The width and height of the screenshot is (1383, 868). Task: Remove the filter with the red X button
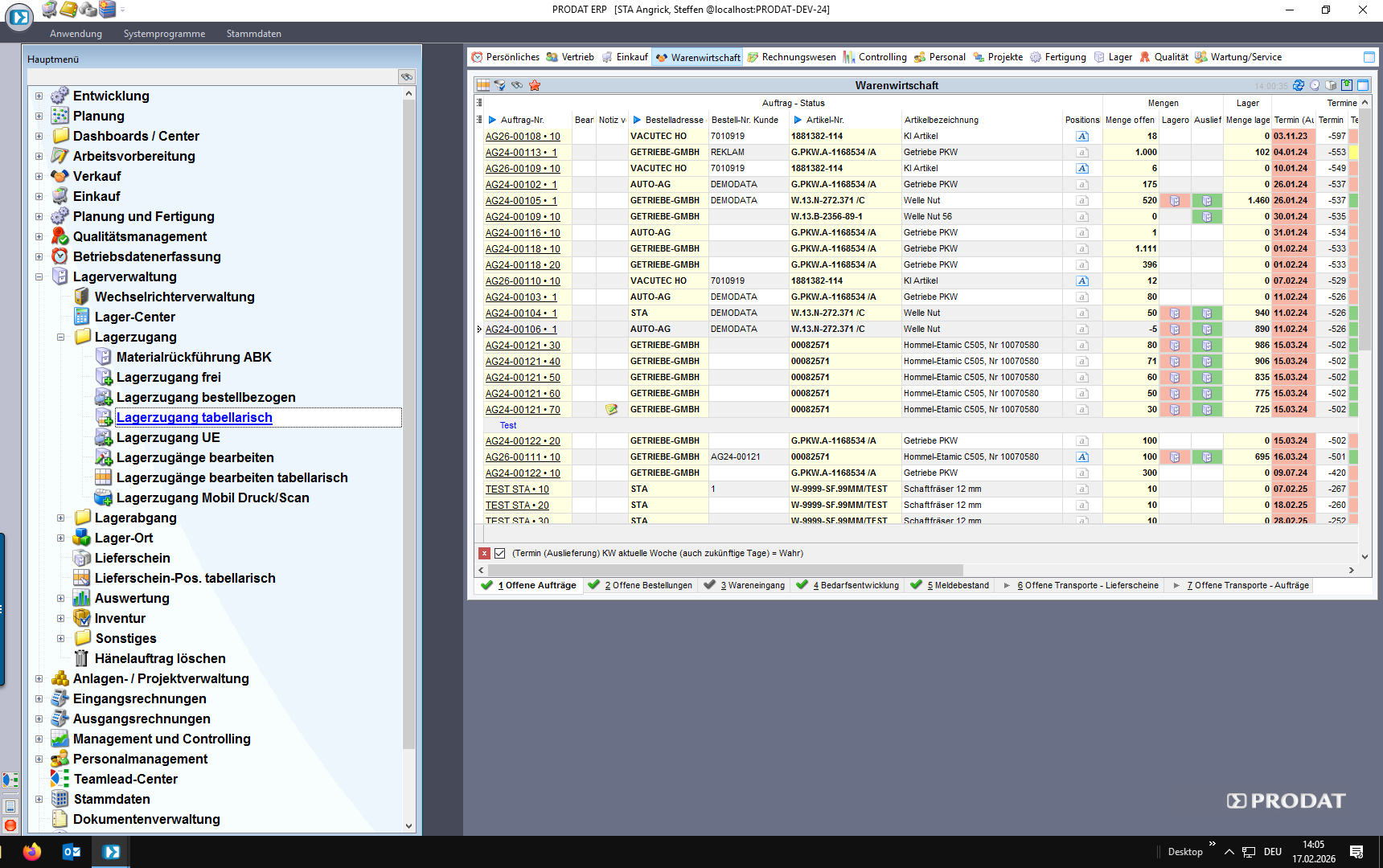[x=484, y=554]
